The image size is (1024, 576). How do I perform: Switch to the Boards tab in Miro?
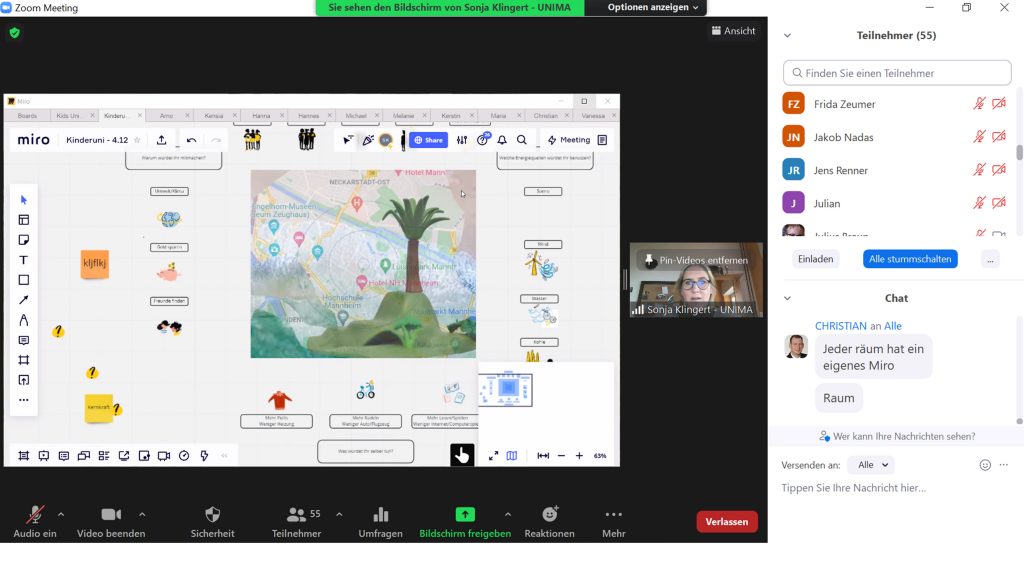[x=27, y=116]
